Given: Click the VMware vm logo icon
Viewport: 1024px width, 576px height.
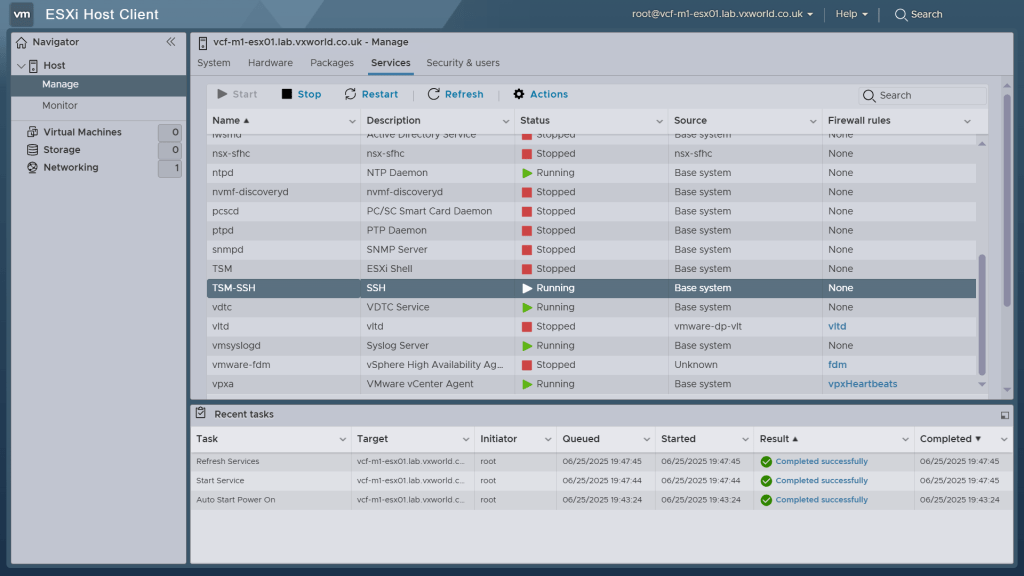Looking at the screenshot, I should coord(22,14).
